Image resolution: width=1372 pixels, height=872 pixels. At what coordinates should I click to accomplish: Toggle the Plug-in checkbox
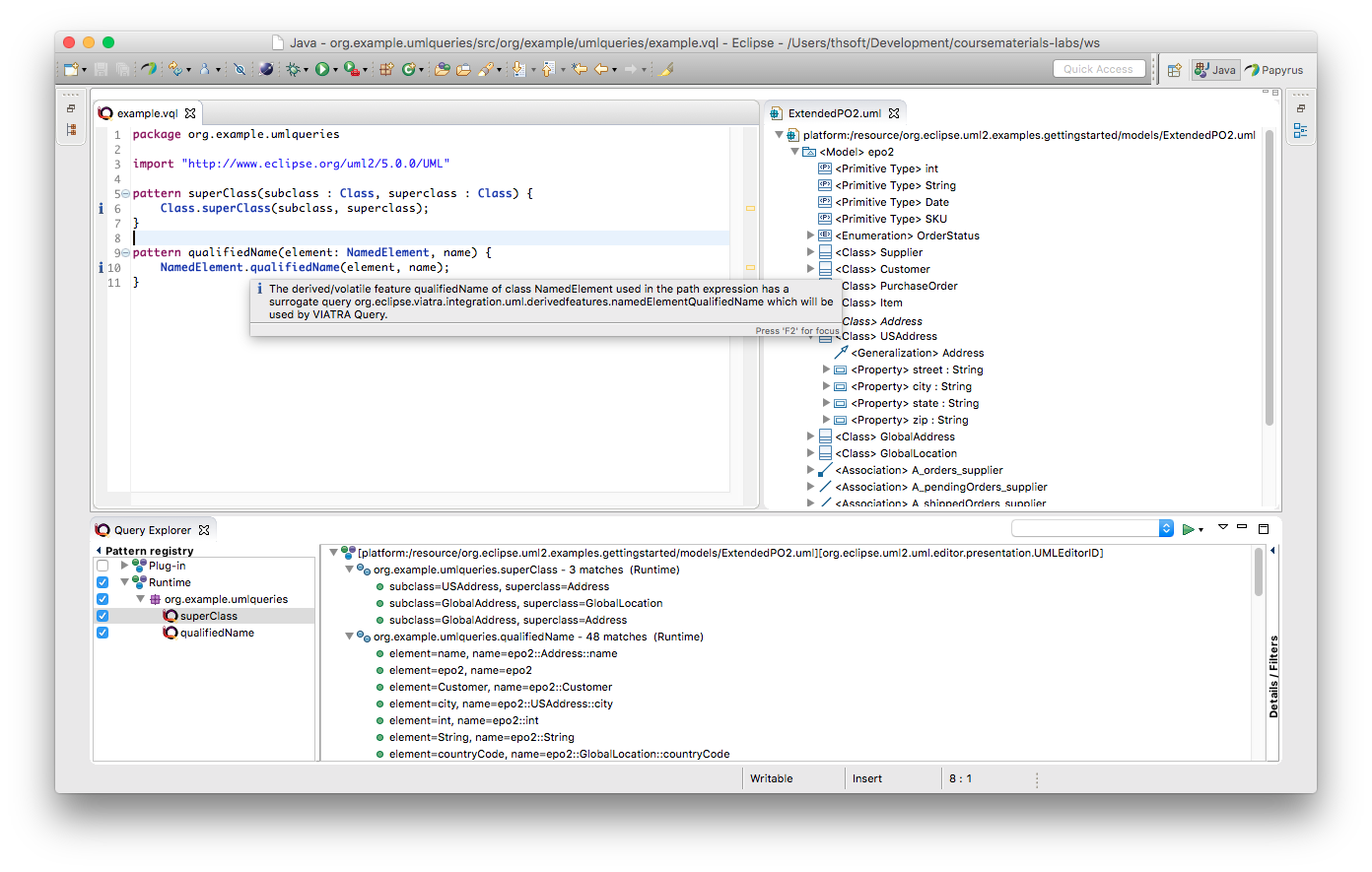tap(103, 566)
